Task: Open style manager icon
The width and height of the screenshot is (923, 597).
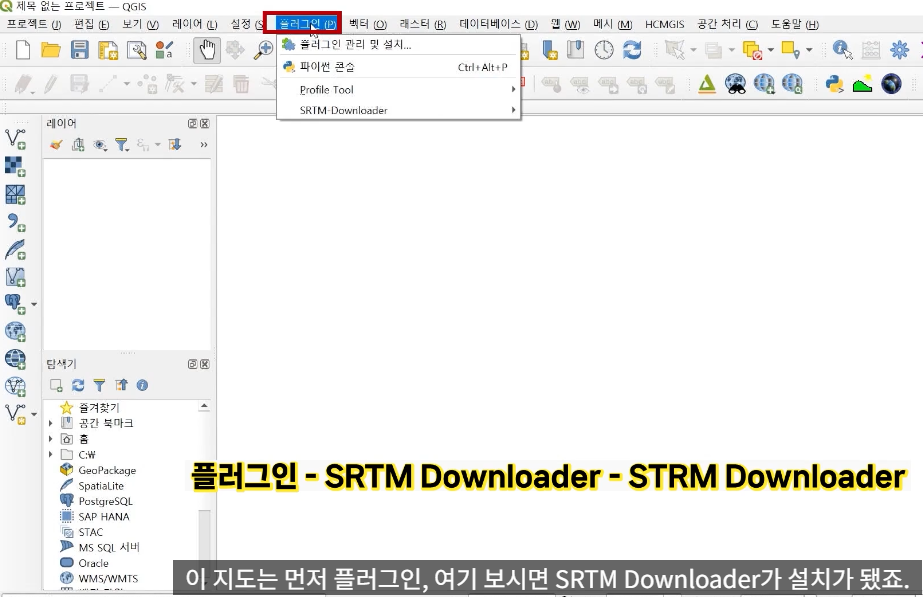Action: point(164,50)
